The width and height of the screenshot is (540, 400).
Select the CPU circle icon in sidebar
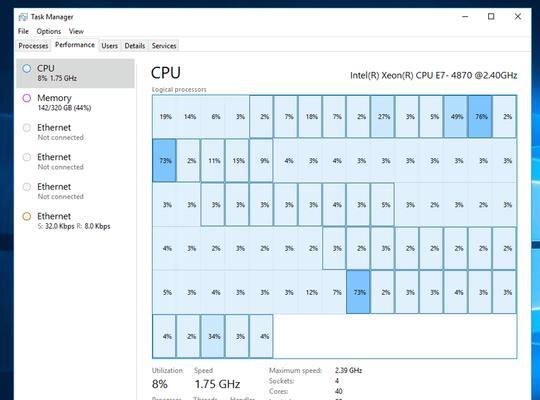(27, 68)
